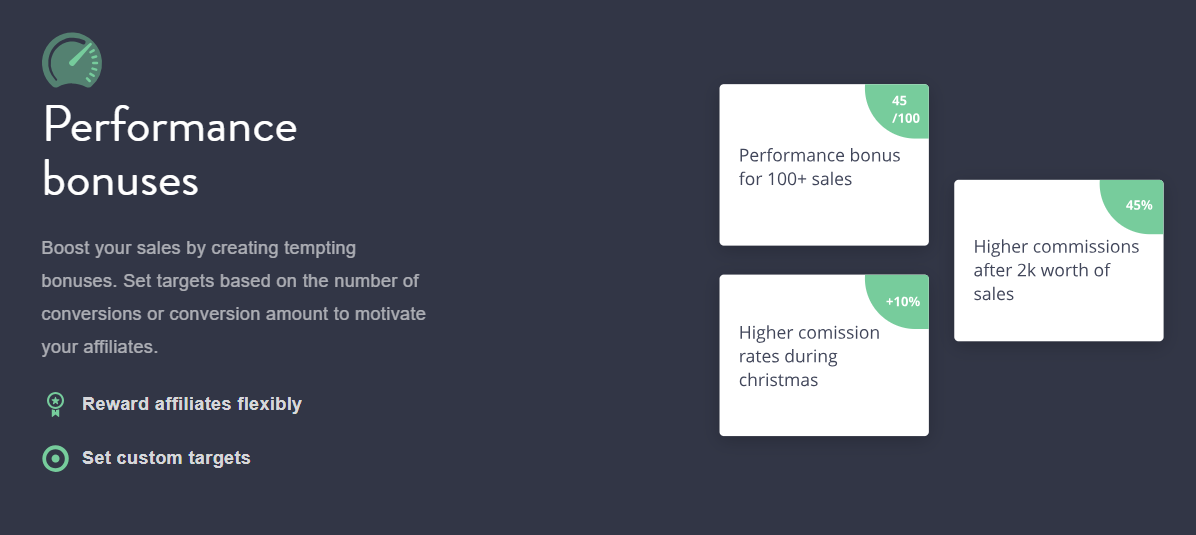Click the 45/100 green corner badge
The image size is (1196, 535).
(x=899, y=110)
